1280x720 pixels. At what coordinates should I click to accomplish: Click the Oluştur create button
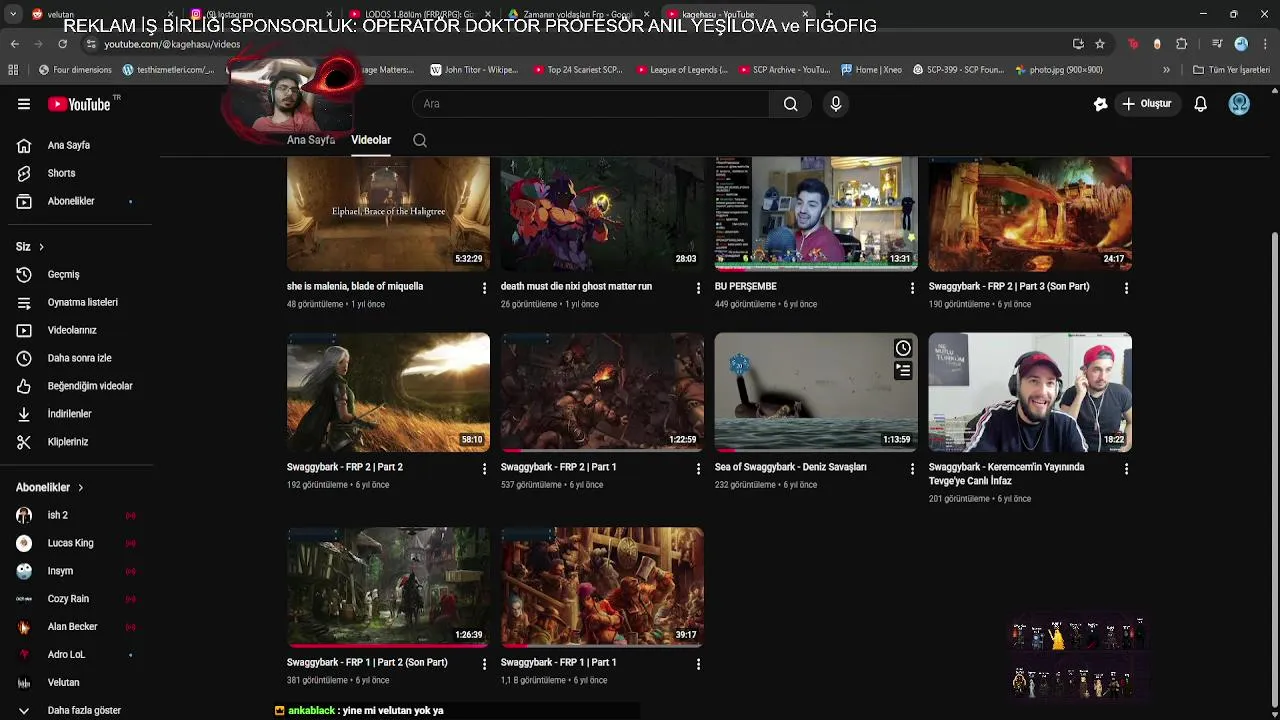(x=1146, y=104)
